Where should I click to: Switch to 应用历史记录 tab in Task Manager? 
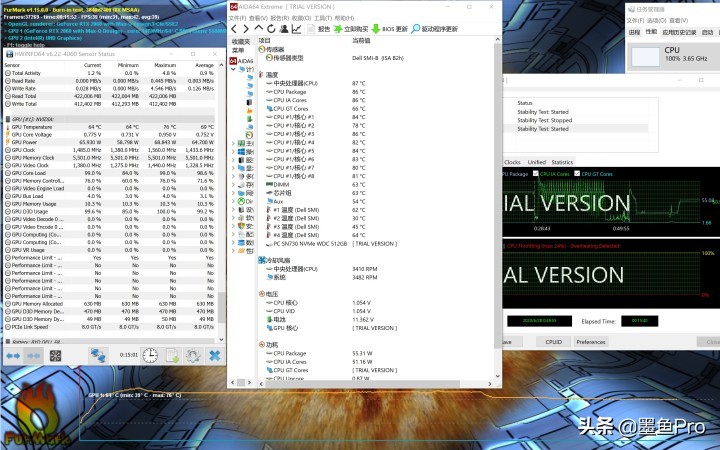click(x=679, y=32)
